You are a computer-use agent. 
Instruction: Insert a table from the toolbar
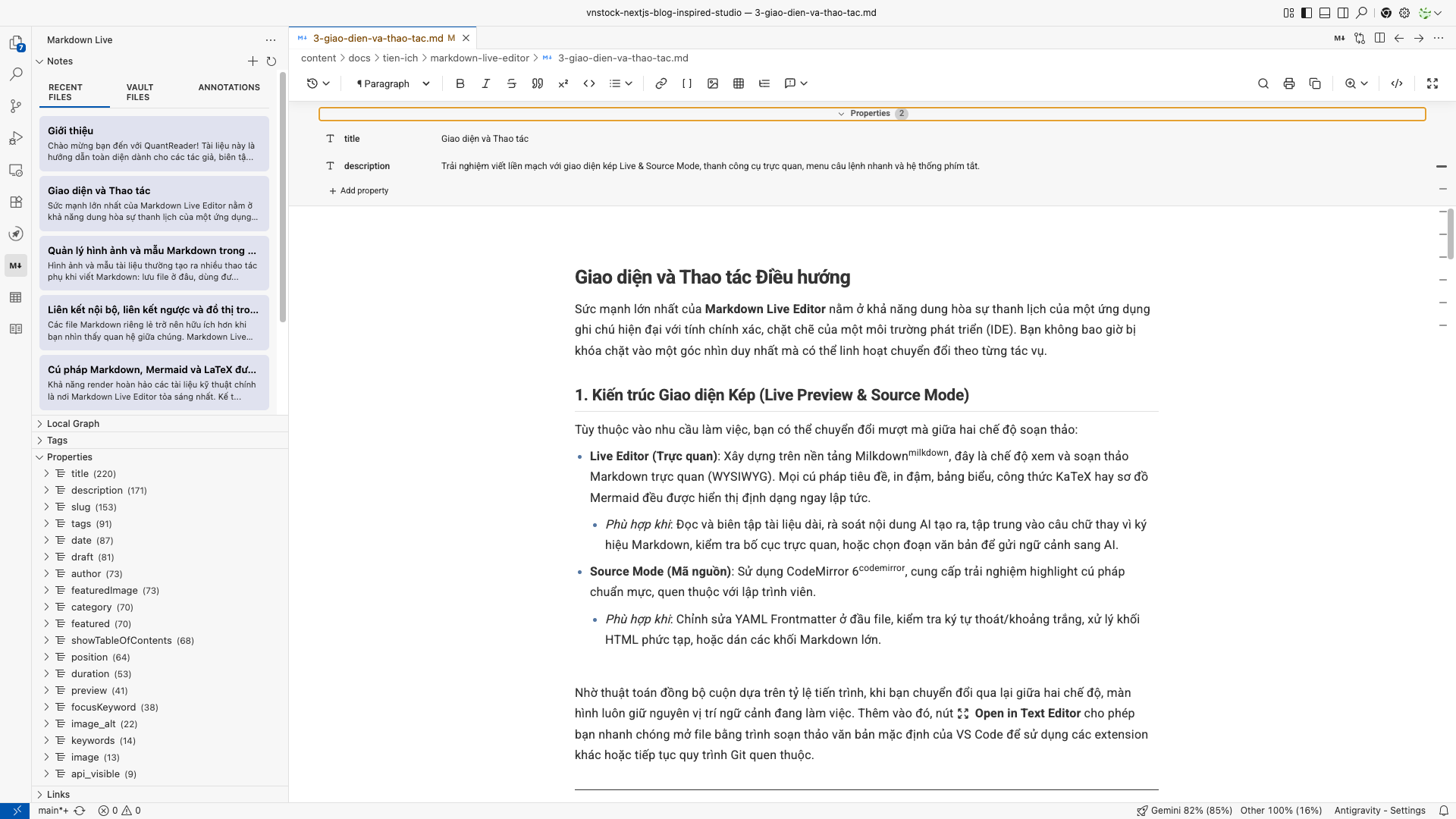click(739, 83)
